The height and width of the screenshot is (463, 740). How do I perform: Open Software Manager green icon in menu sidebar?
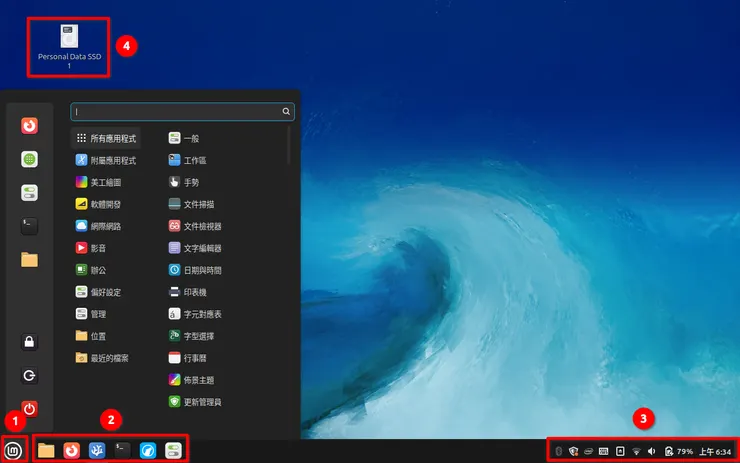pos(29,160)
